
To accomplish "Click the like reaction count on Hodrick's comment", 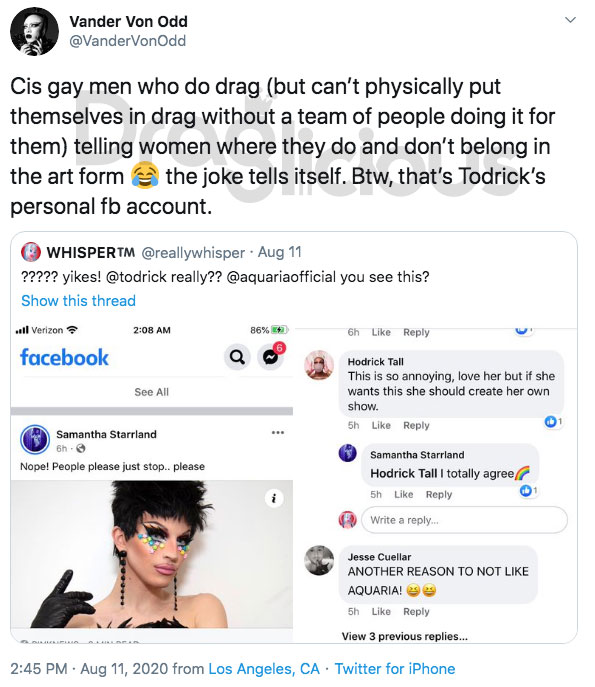I will [552, 421].
